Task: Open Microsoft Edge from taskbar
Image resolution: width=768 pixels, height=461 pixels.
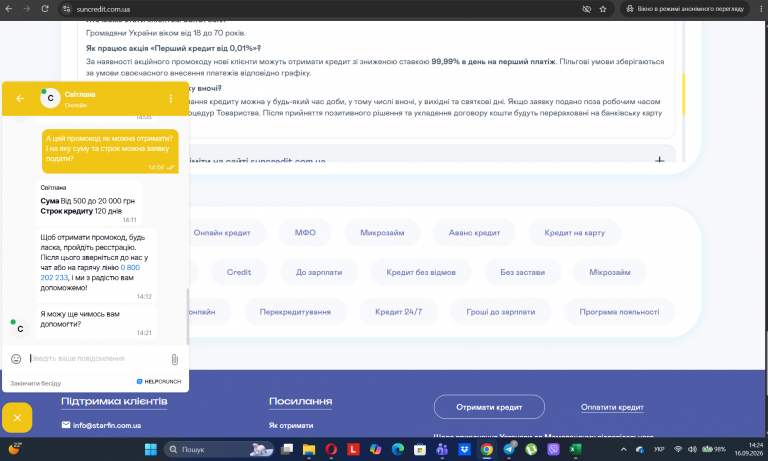Action: pos(398,449)
